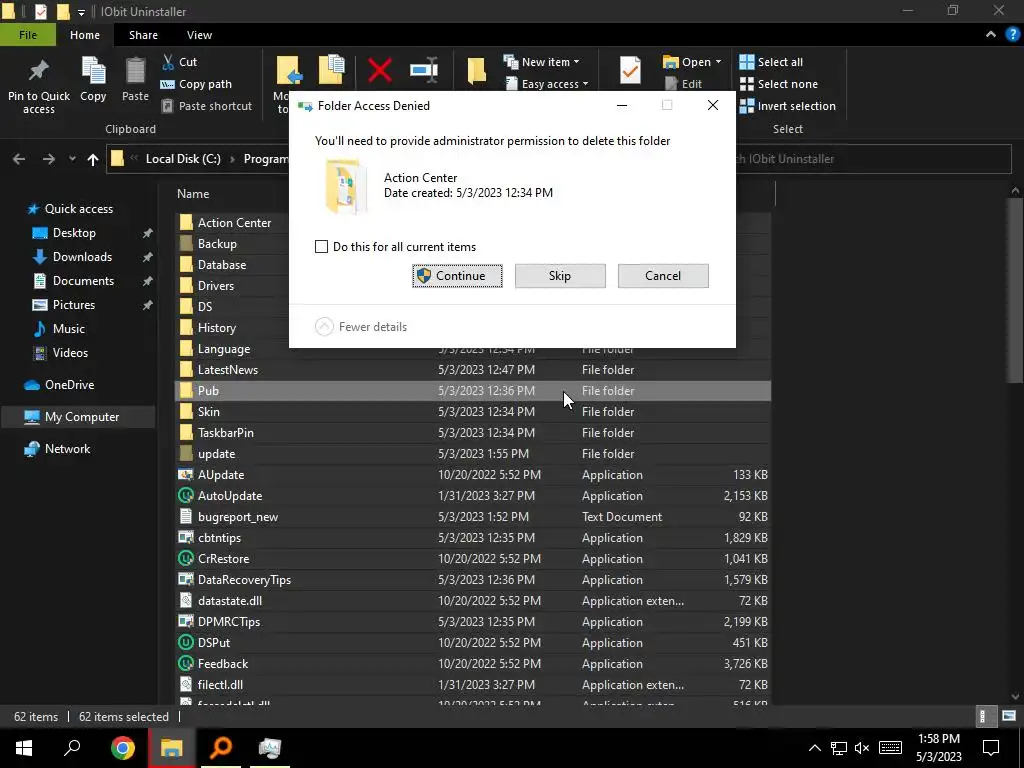Image resolution: width=1024 pixels, height=768 pixels.
Task: Select the Feedback application file
Action: point(473,664)
